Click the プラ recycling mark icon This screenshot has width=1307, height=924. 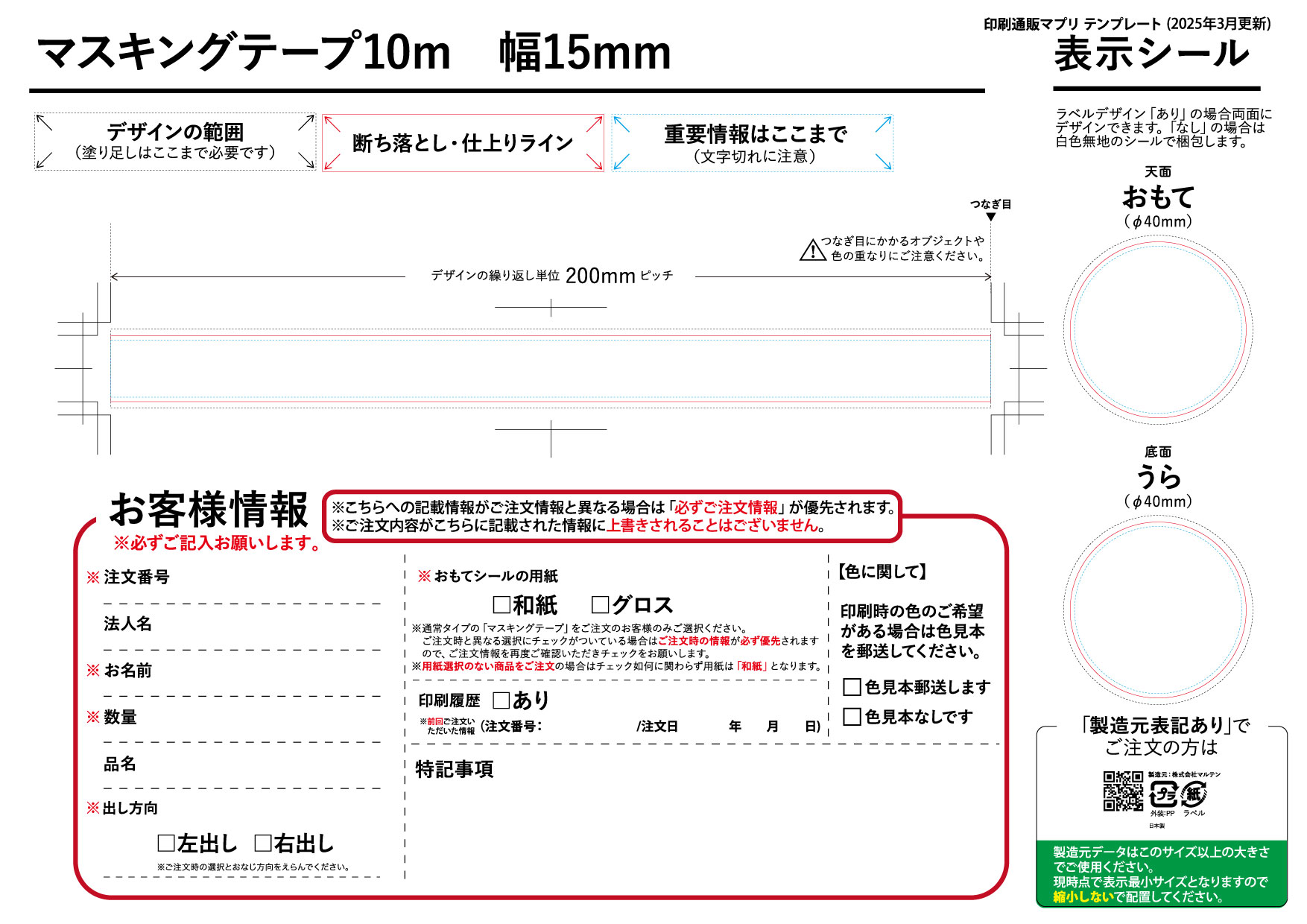pyautogui.click(x=1162, y=794)
